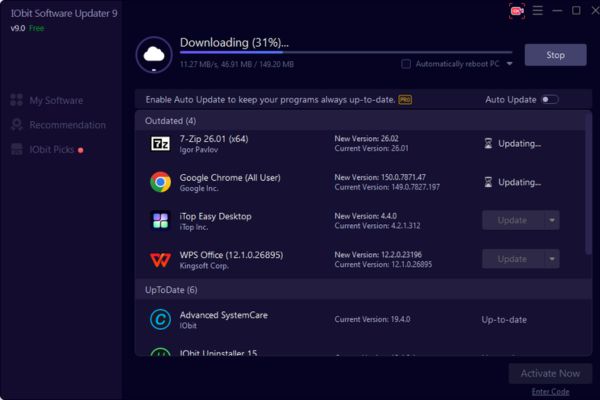Click the download speed and size text
This screenshot has height=400, width=600.
[x=237, y=64]
